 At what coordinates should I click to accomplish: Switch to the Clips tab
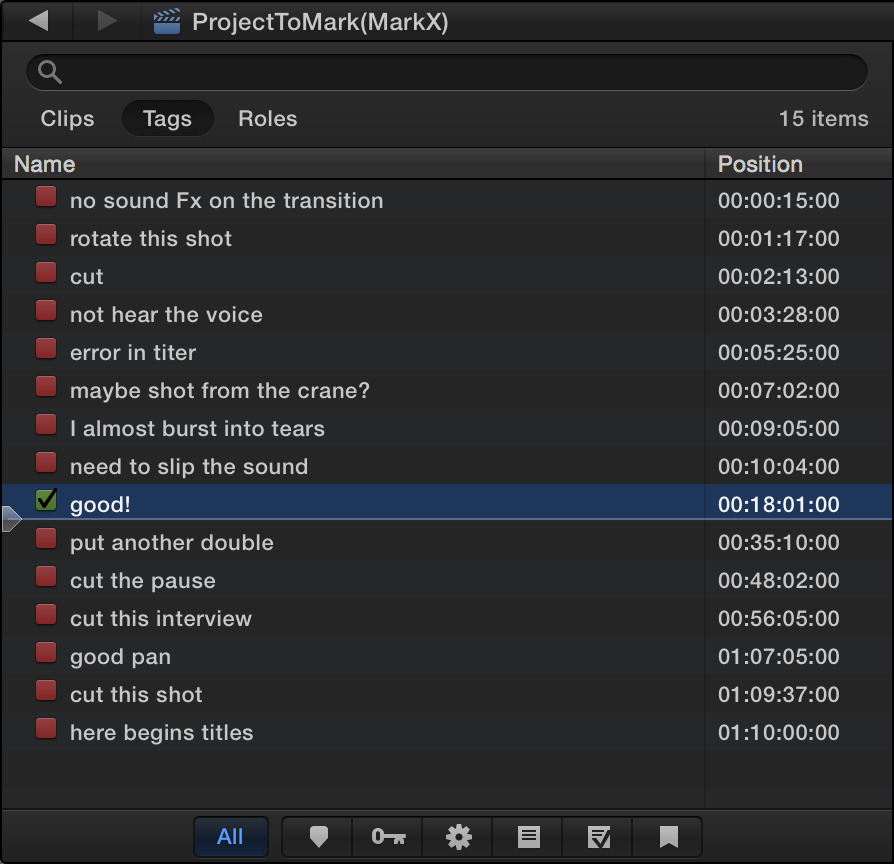pos(67,119)
